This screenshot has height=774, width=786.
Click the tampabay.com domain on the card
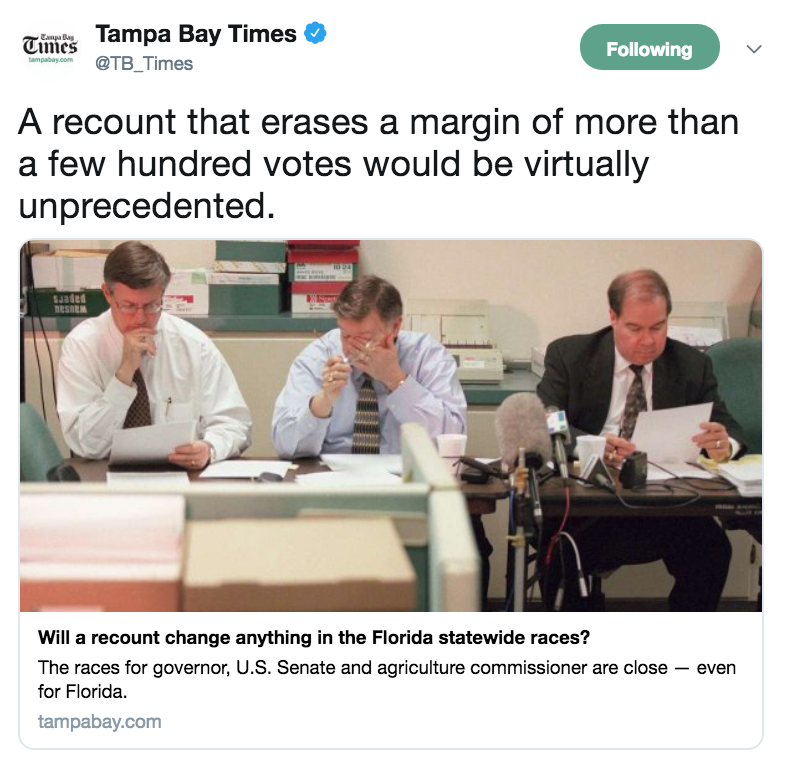tap(99, 722)
